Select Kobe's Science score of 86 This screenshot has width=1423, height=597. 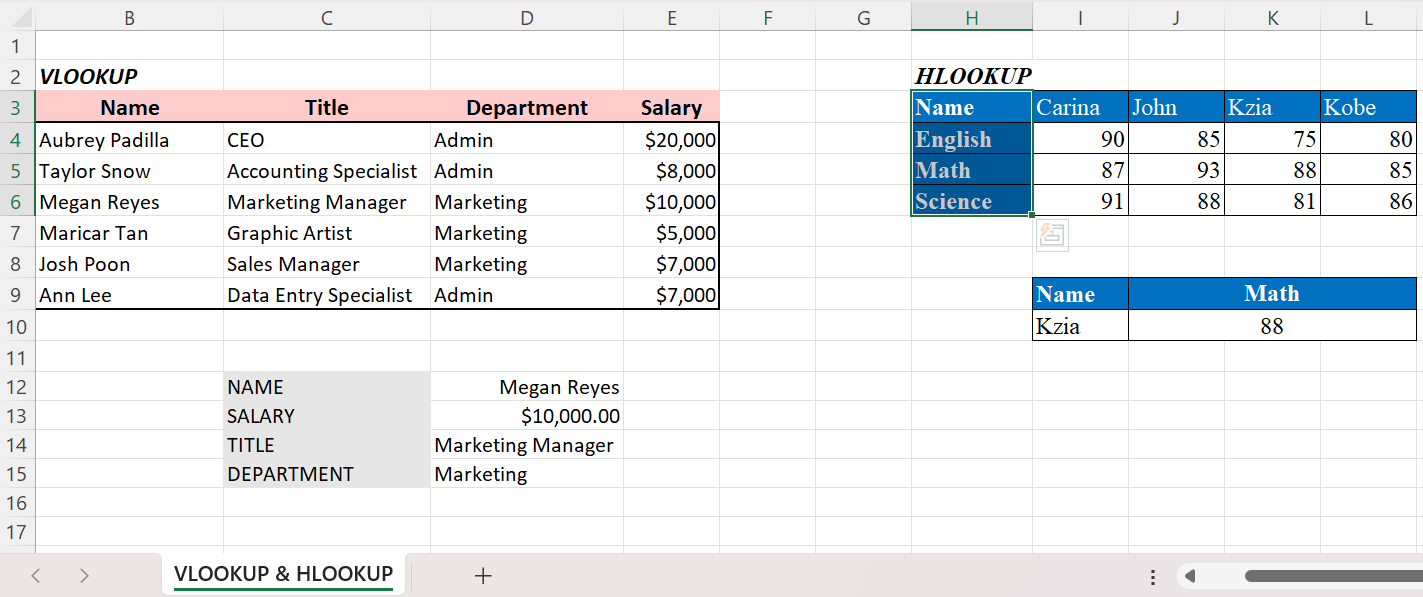click(x=1368, y=201)
